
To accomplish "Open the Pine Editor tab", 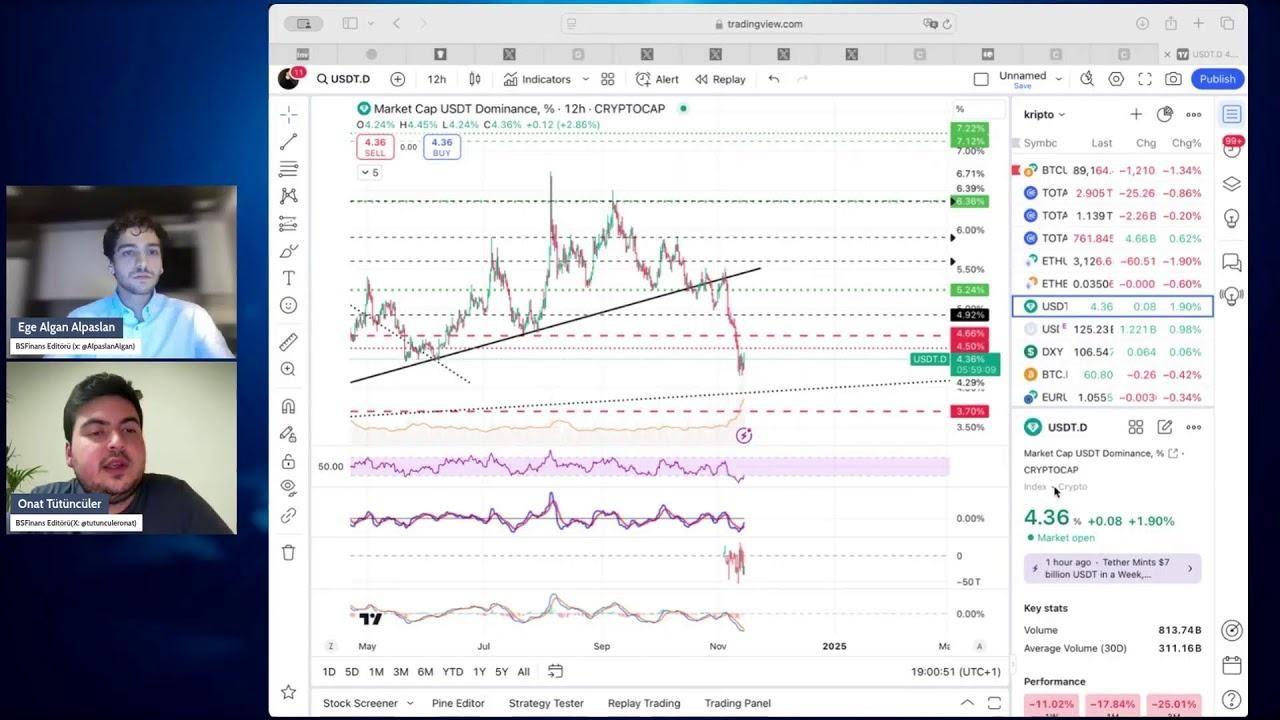I will coord(458,703).
